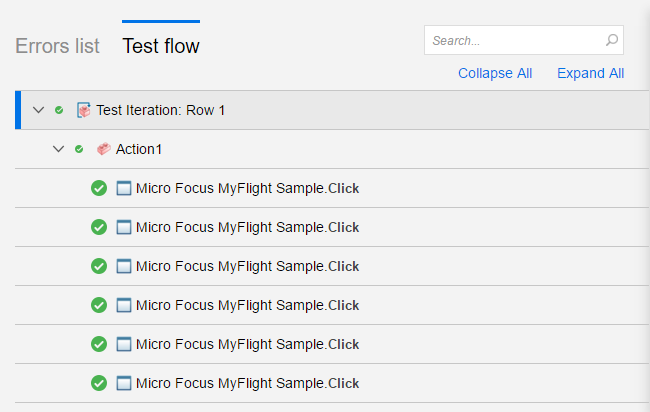Click the fifth step's window icon

124,344
